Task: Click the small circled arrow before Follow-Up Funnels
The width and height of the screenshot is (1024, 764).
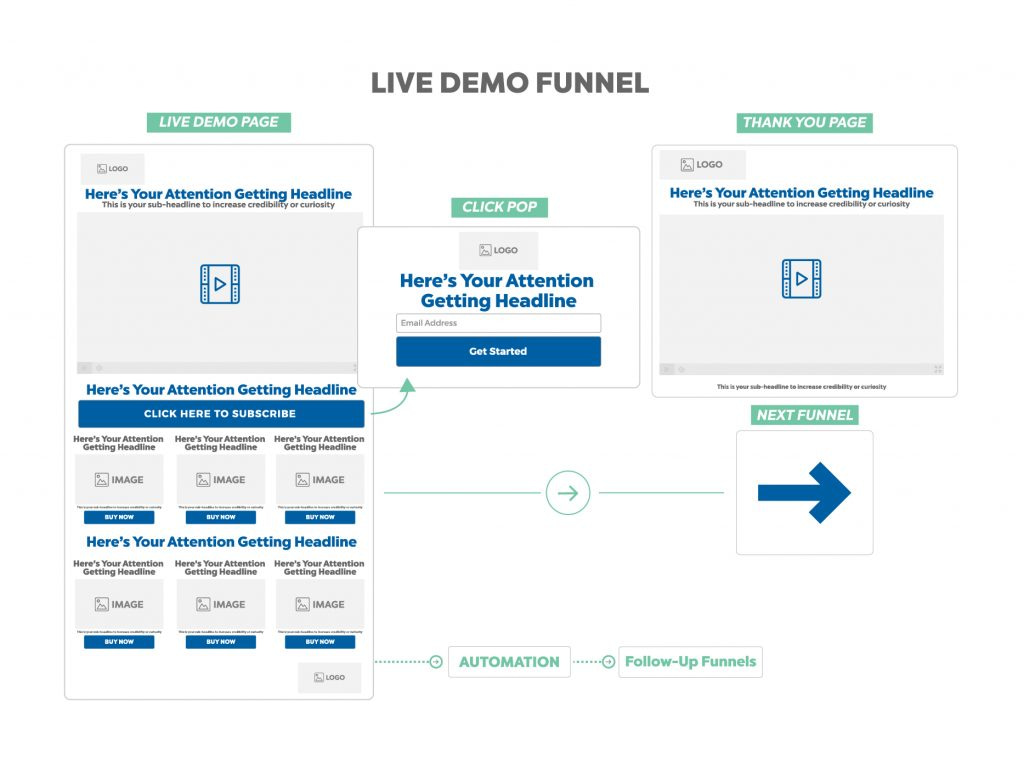Action: pos(608,662)
